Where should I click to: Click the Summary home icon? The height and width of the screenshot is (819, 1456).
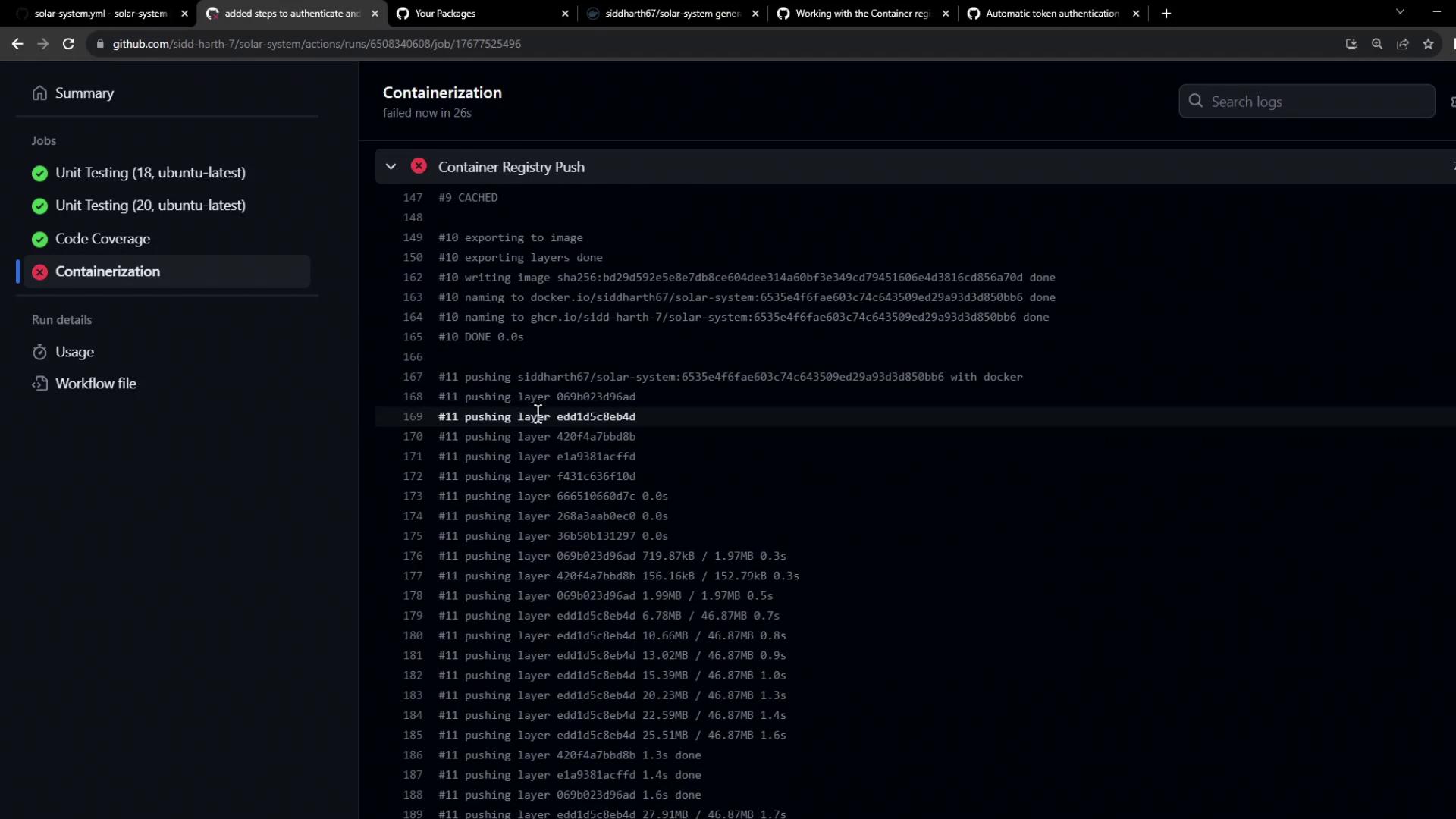point(39,93)
